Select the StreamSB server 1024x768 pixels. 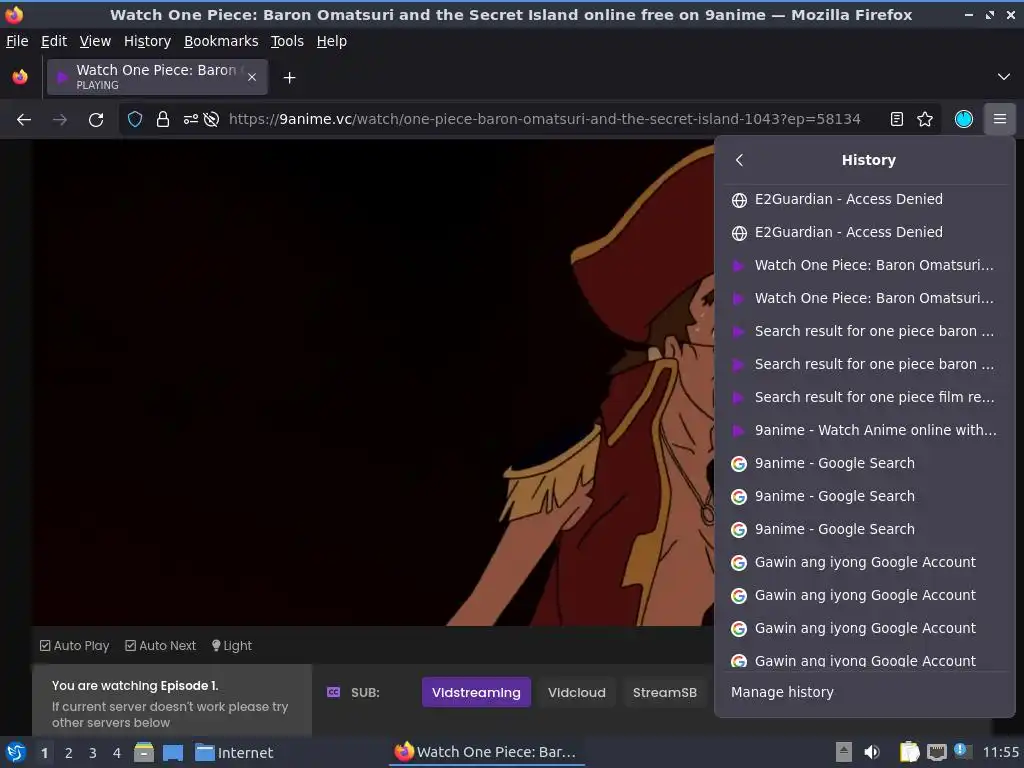click(x=664, y=692)
